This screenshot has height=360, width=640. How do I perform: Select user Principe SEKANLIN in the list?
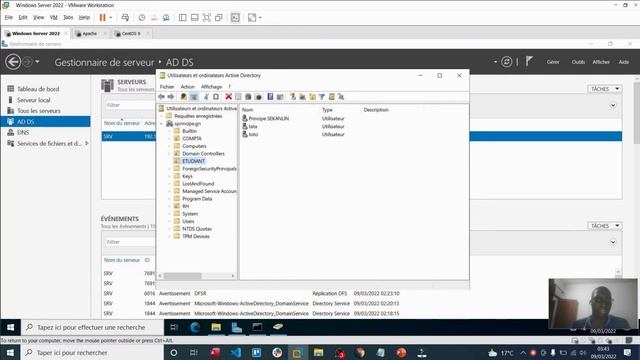click(x=269, y=118)
